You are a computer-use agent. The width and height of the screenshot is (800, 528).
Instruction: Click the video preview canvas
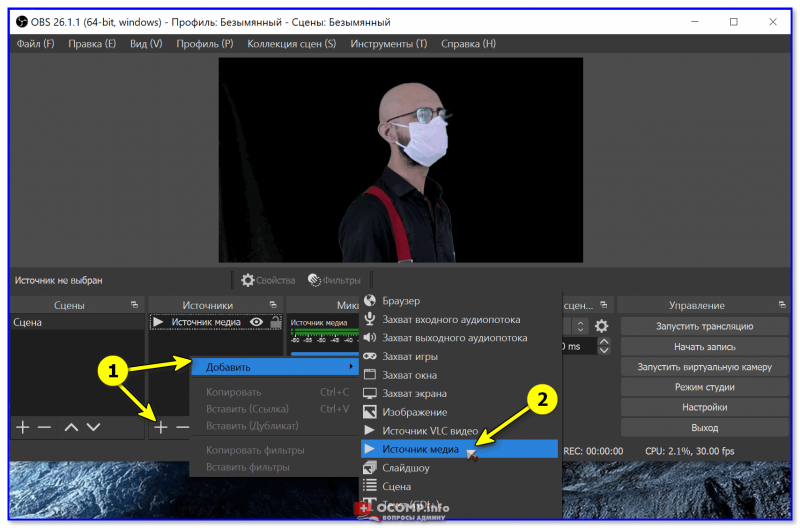coord(401,160)
